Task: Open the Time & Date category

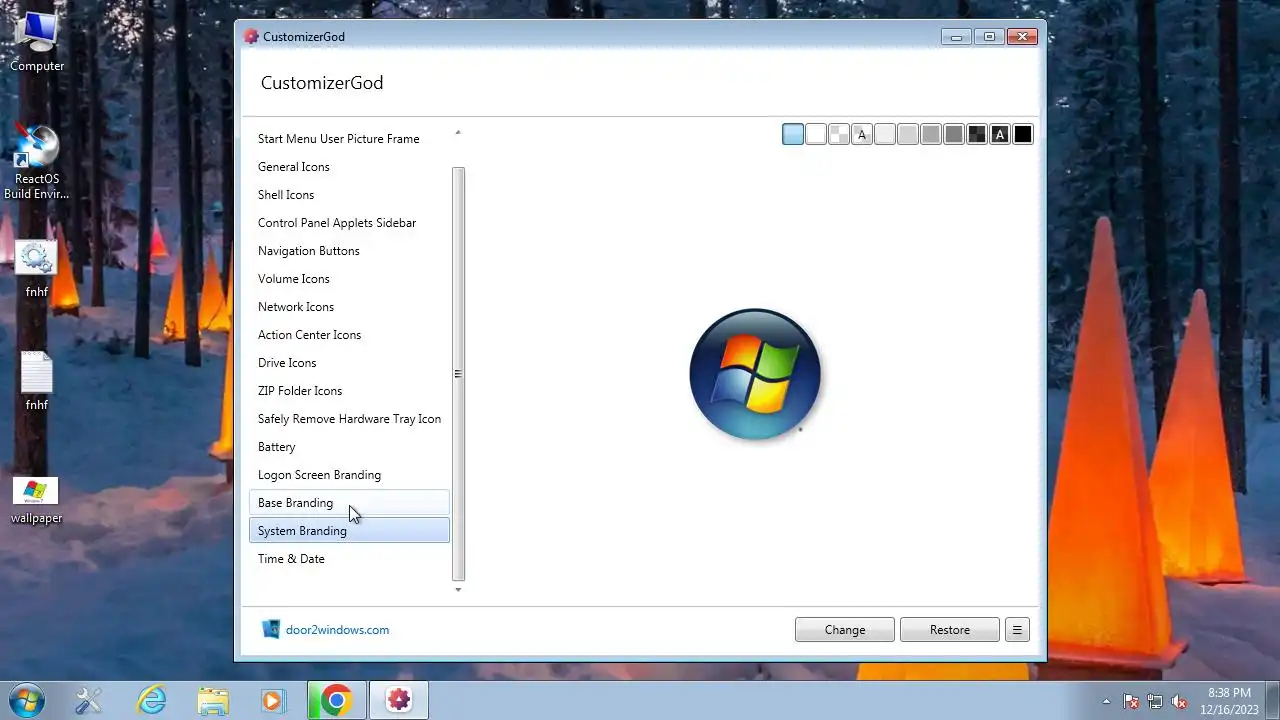Action: (x=349, y=559)
